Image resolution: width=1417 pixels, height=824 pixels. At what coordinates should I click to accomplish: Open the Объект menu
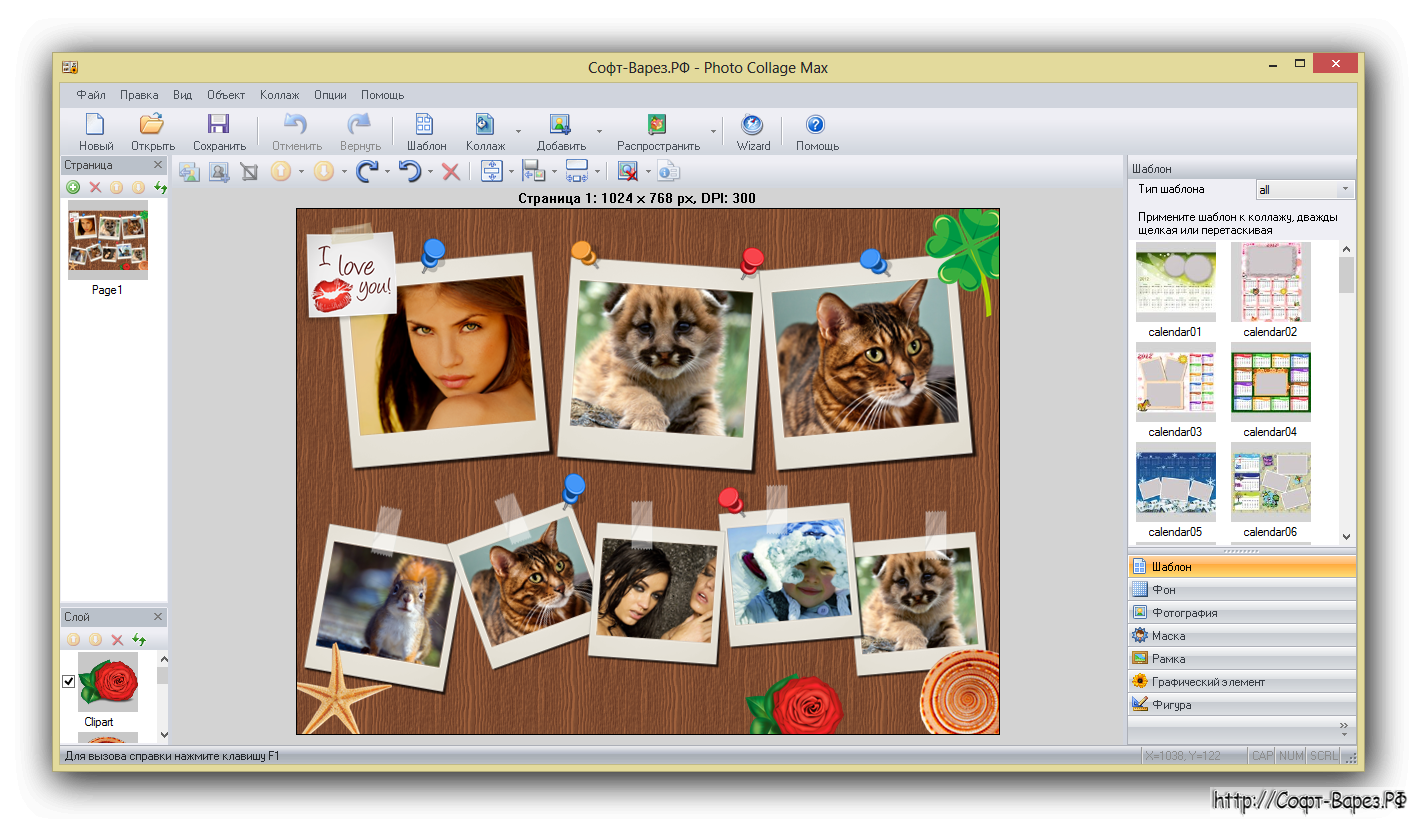point(226,95)
